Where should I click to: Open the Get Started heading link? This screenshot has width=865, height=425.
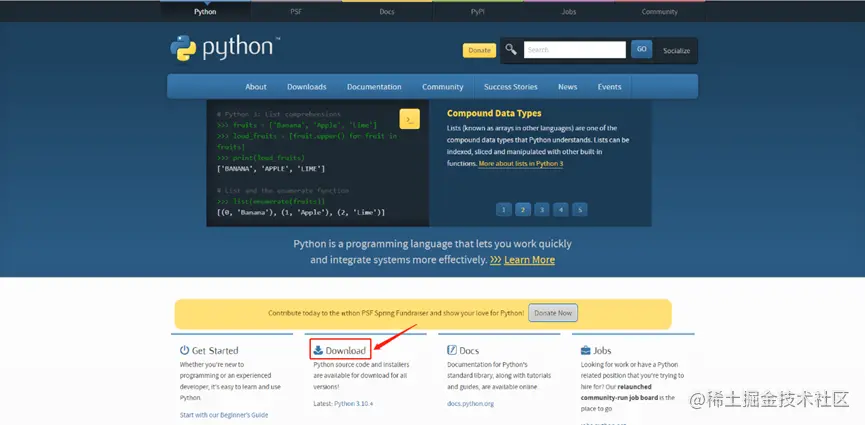pyautogui.click(x=215, y=350)
